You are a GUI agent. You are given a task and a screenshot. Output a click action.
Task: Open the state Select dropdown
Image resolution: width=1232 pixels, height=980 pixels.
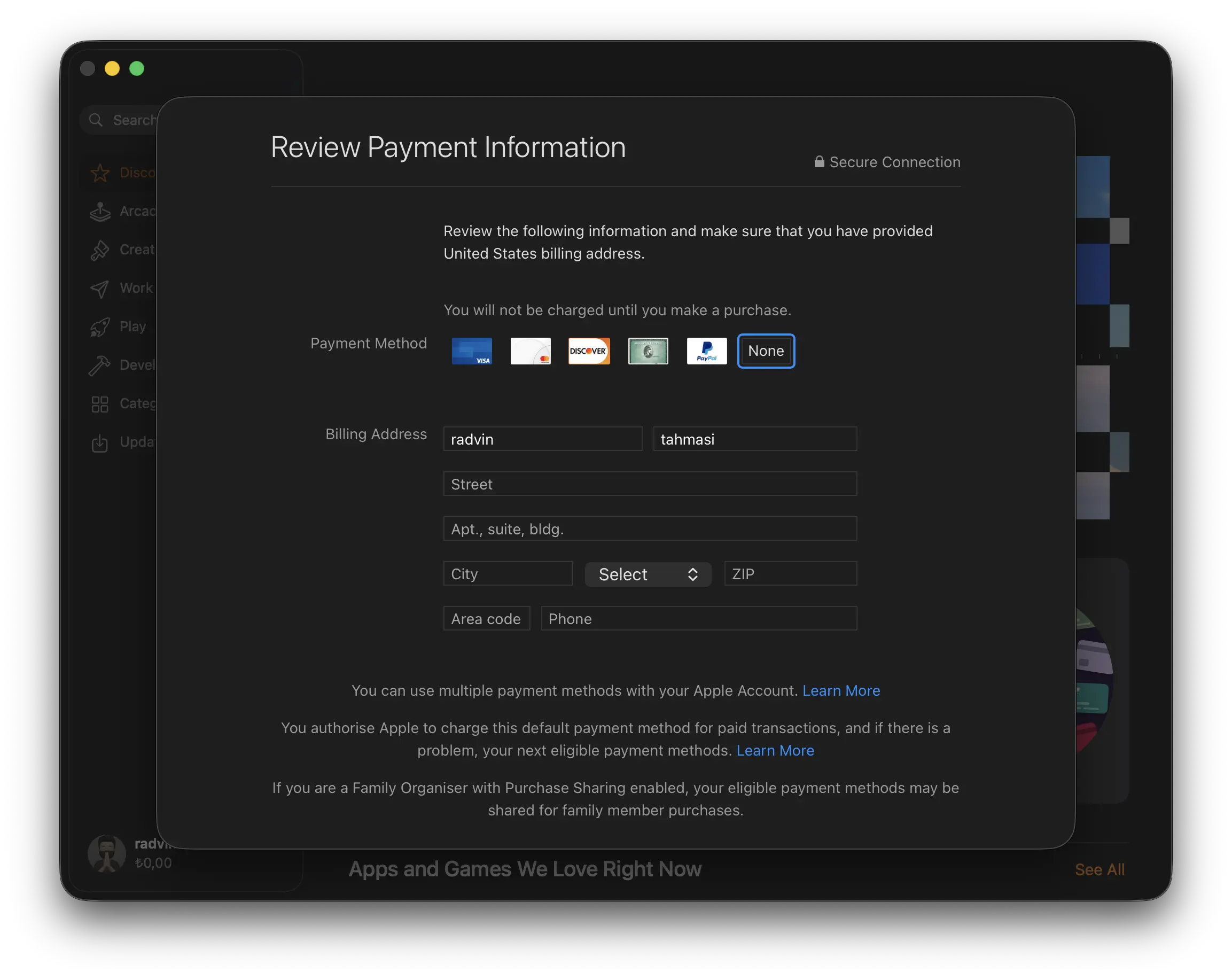(648, 574)
